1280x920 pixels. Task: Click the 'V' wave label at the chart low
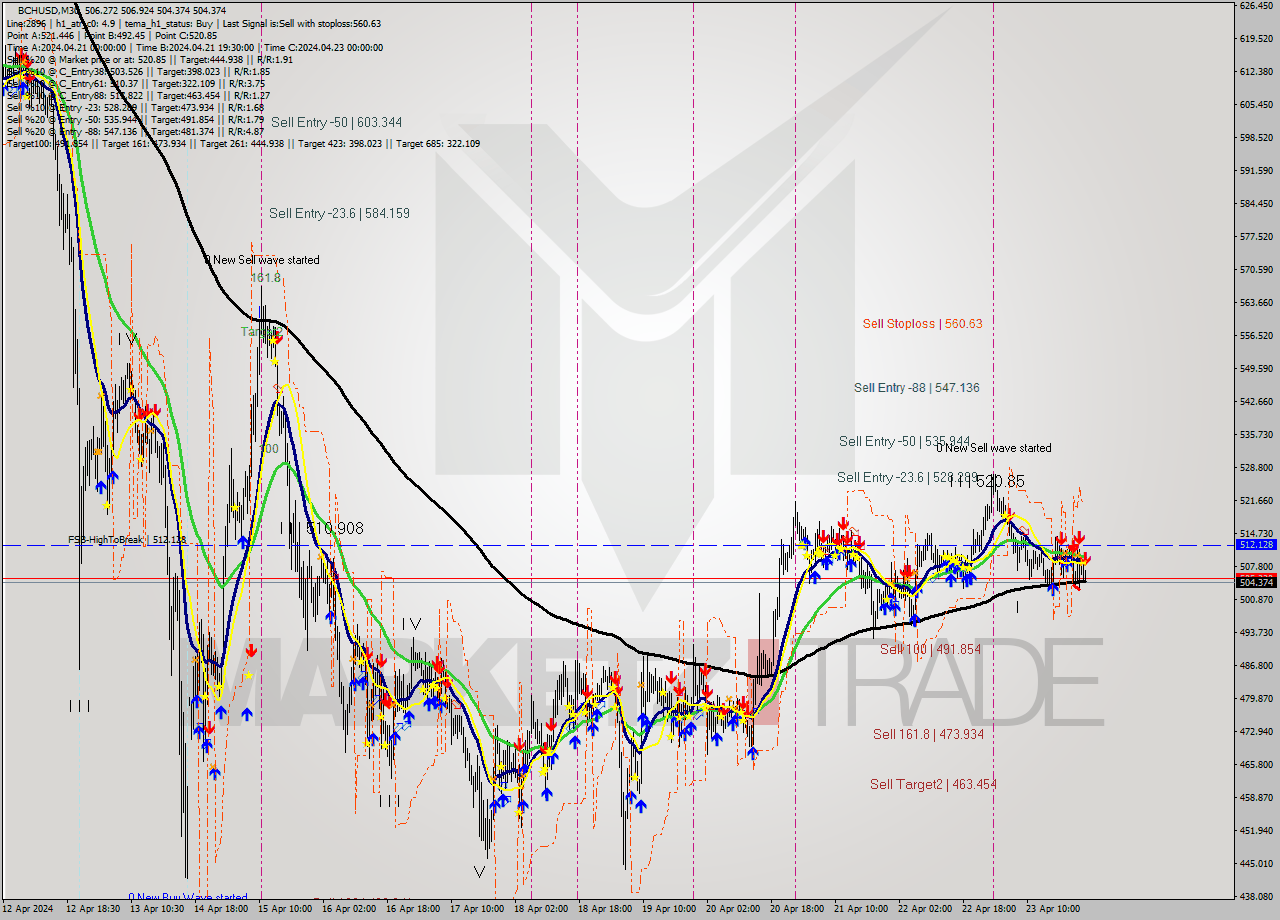click(479, 871)
